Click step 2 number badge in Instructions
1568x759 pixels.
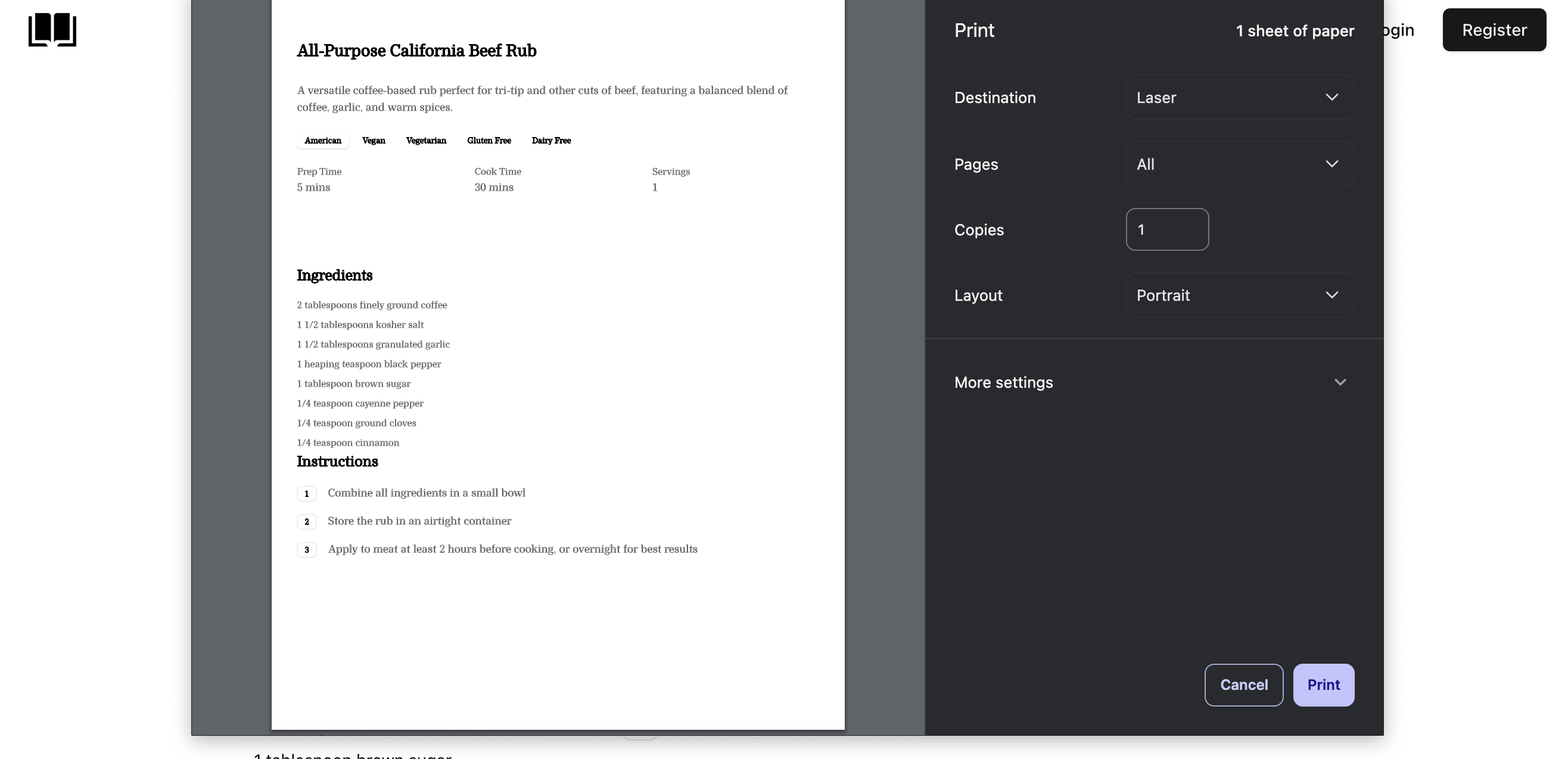point(307,522)
